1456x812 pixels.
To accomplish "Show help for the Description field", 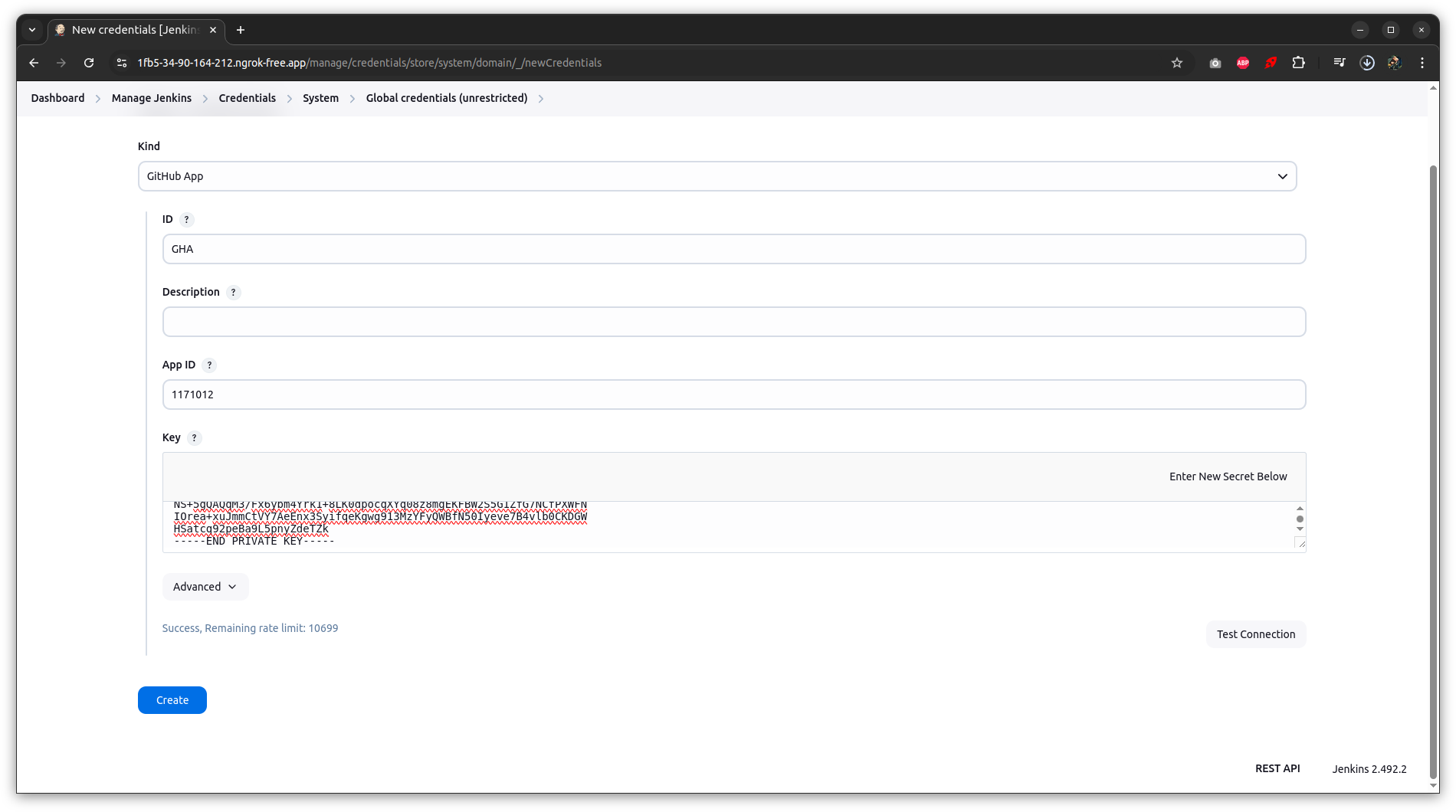I will tap(234, 293).
